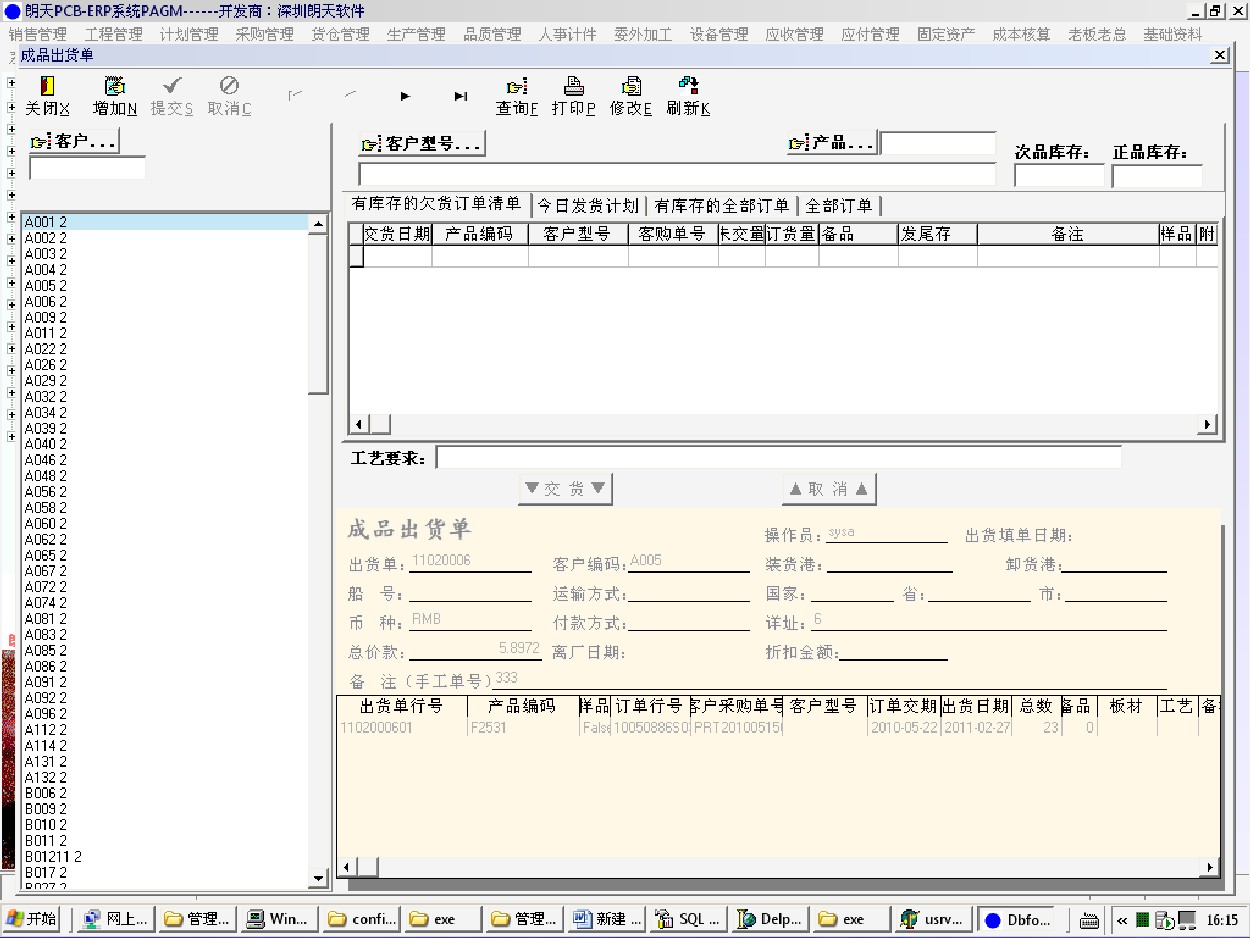This screenshot has height=938, width=1250.
Task: Click the taskbar clock showing 16:15
Action: click(1222, 920)
